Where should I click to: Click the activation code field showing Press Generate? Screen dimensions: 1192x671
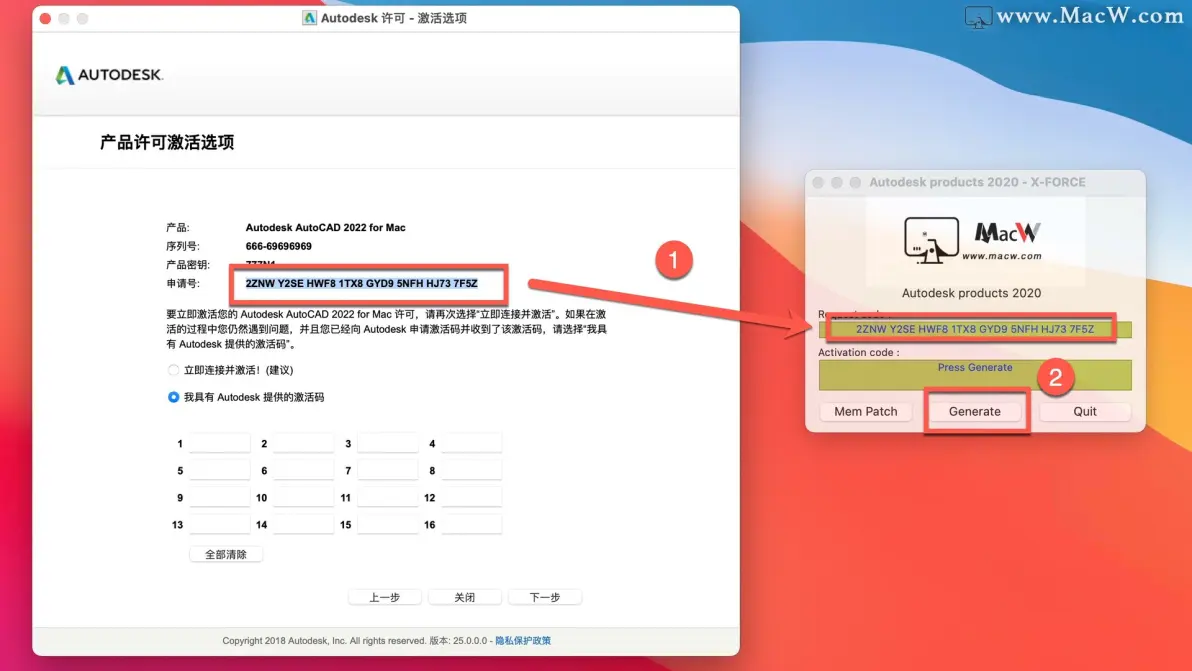975,375
